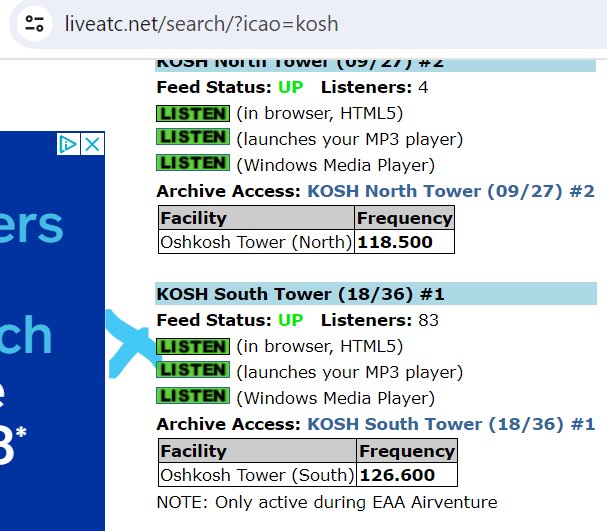Screen dimensions: 607x531
Task: Select the 126.600 frequency cell
Action: 407,475
